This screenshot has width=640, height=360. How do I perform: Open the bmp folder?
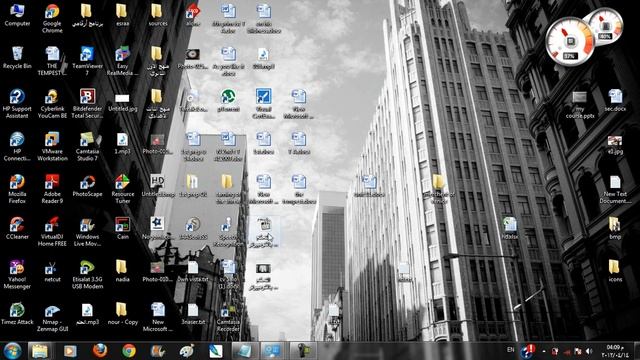(615, 228)
